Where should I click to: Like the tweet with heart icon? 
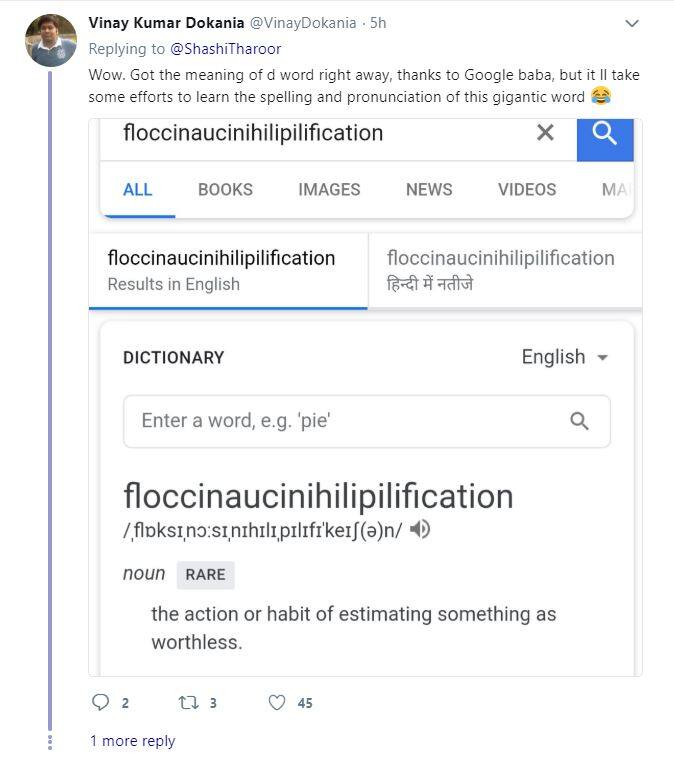click(277, 703)
